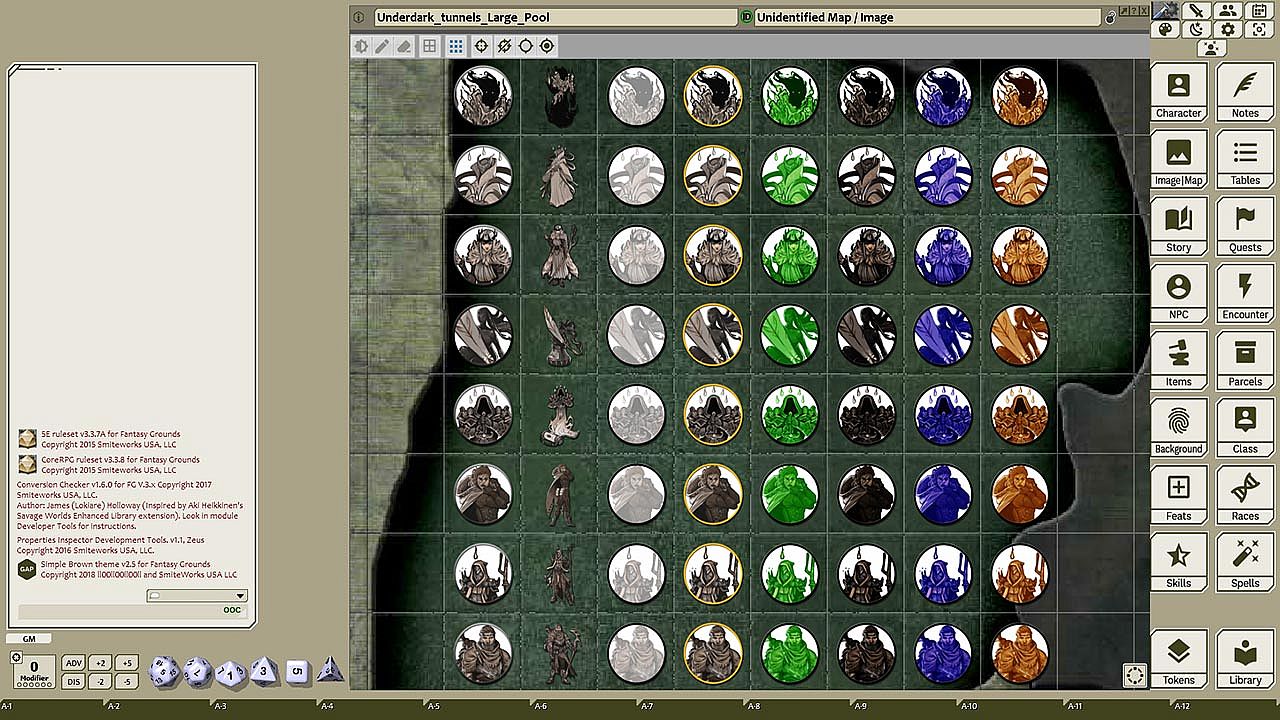Open the Quests panel
The image size is (1280, 720).
coord(1245,226)
